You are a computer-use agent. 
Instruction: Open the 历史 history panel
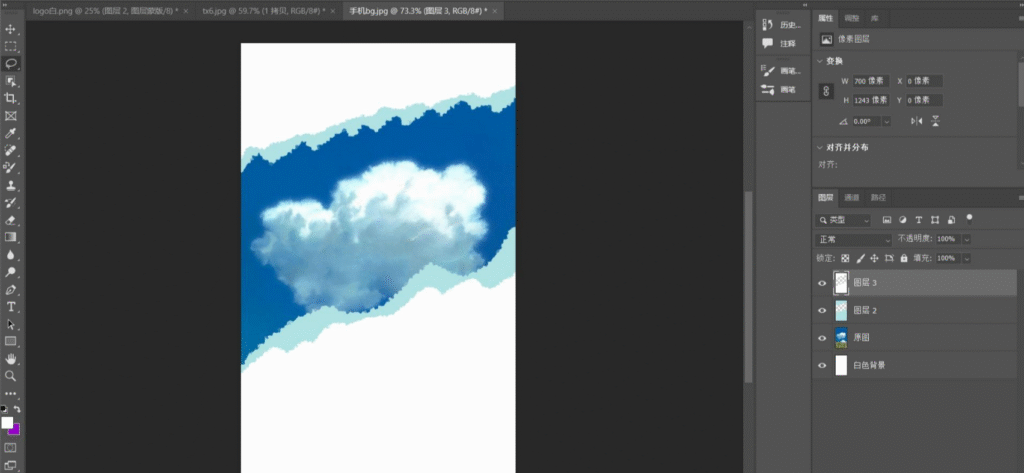coord(781,25)
